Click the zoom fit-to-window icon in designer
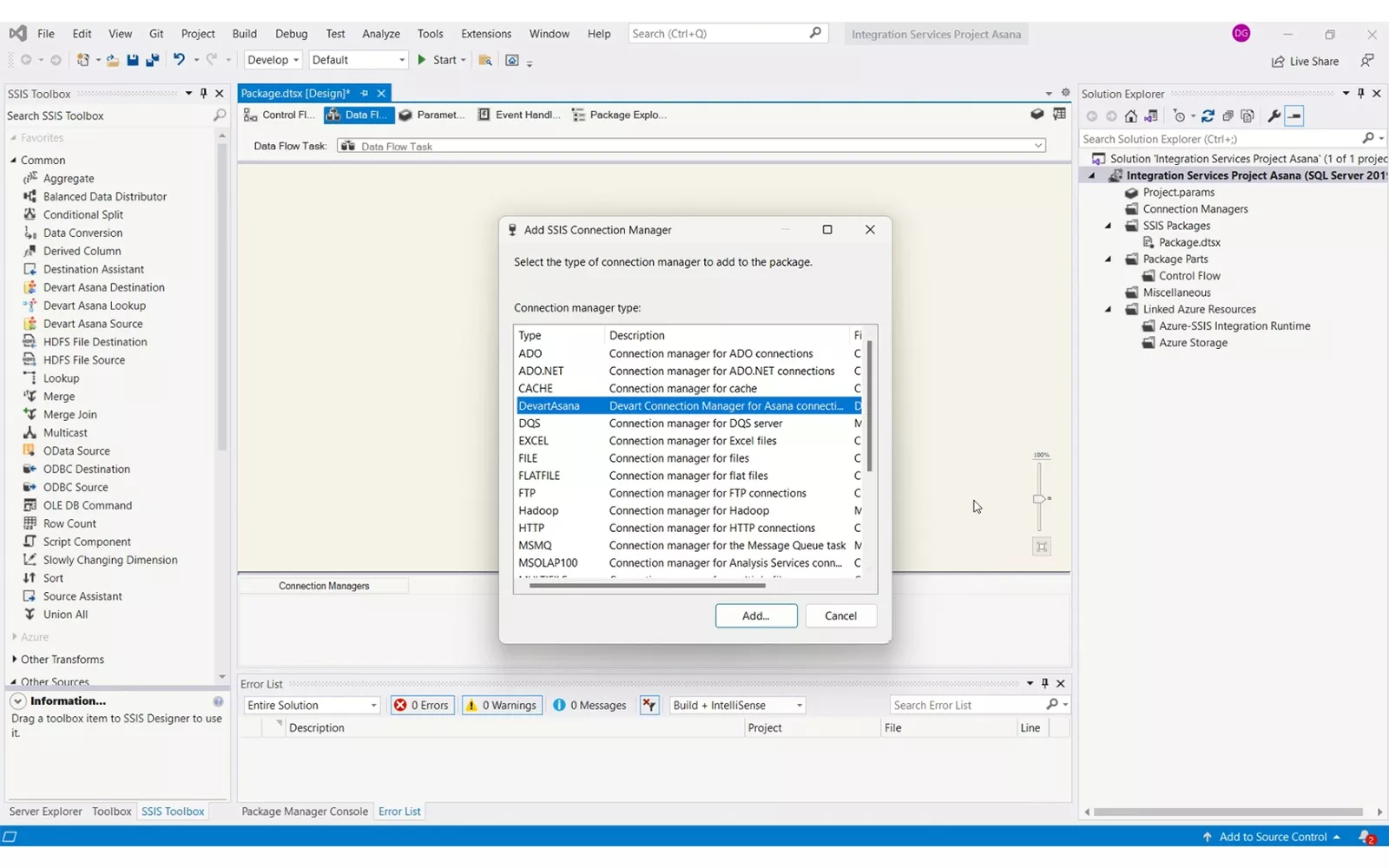Image resolution: width=1389 pixels, height=868 pixels. (x=1042, y=547)
